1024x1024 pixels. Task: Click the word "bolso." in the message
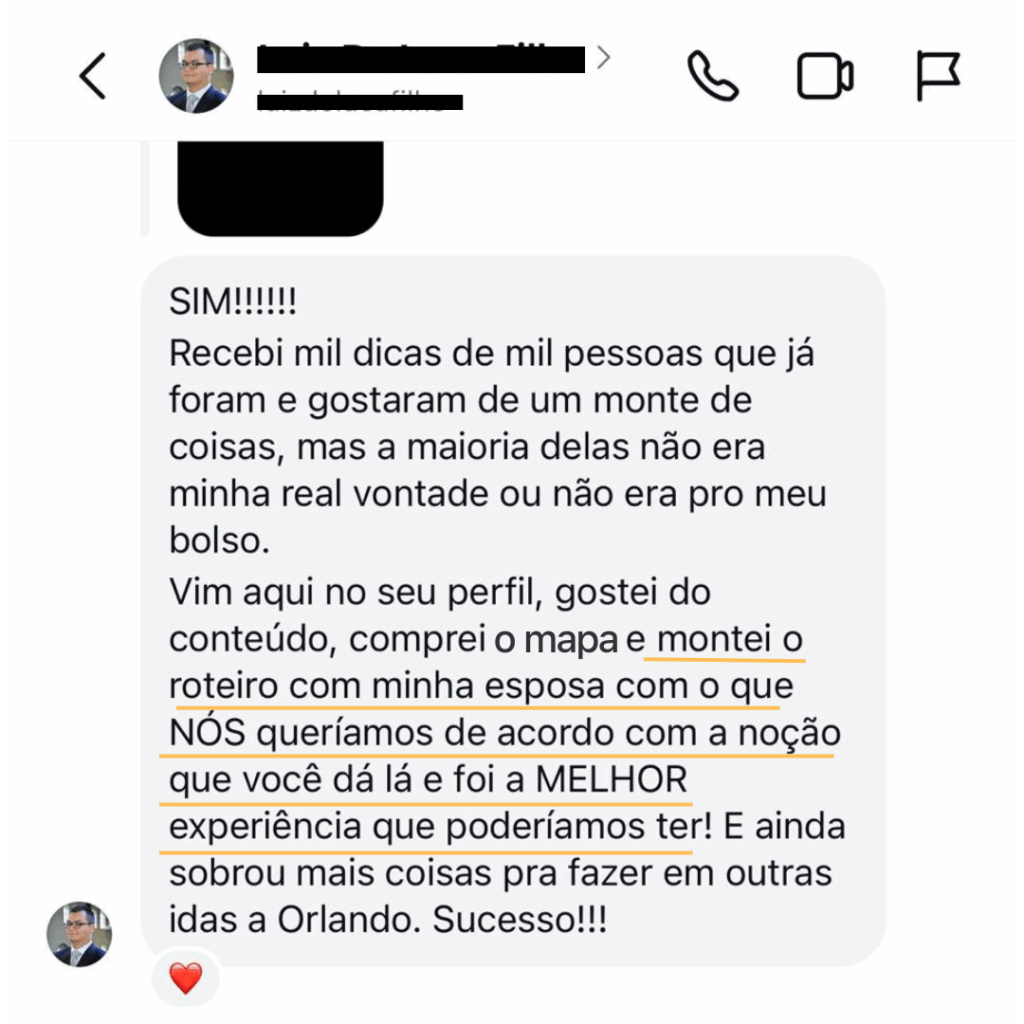(x=219, y=540)
